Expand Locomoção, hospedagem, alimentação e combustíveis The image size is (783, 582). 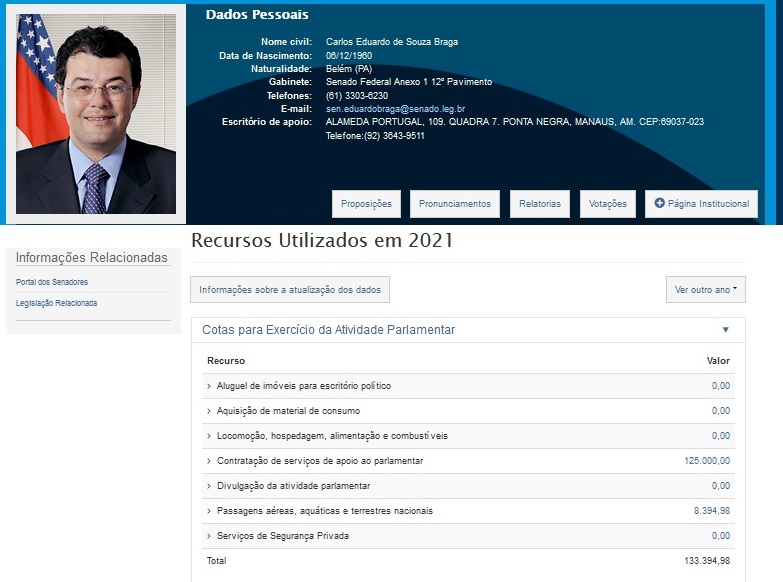pyautogui.click(x=332, y=436)
